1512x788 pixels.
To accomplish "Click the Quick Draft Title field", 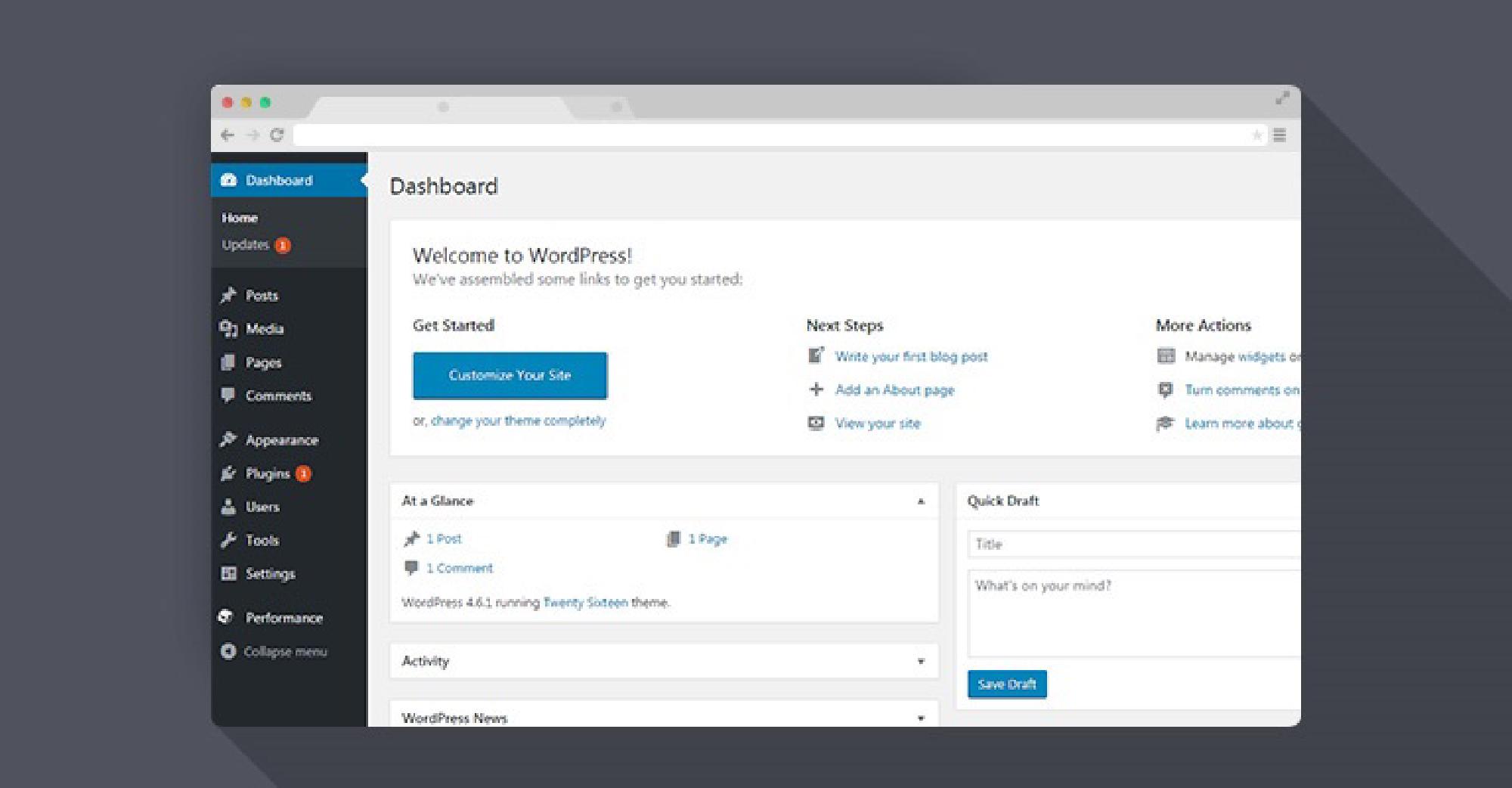I will pyautogui.click(x=1134, y=544).
